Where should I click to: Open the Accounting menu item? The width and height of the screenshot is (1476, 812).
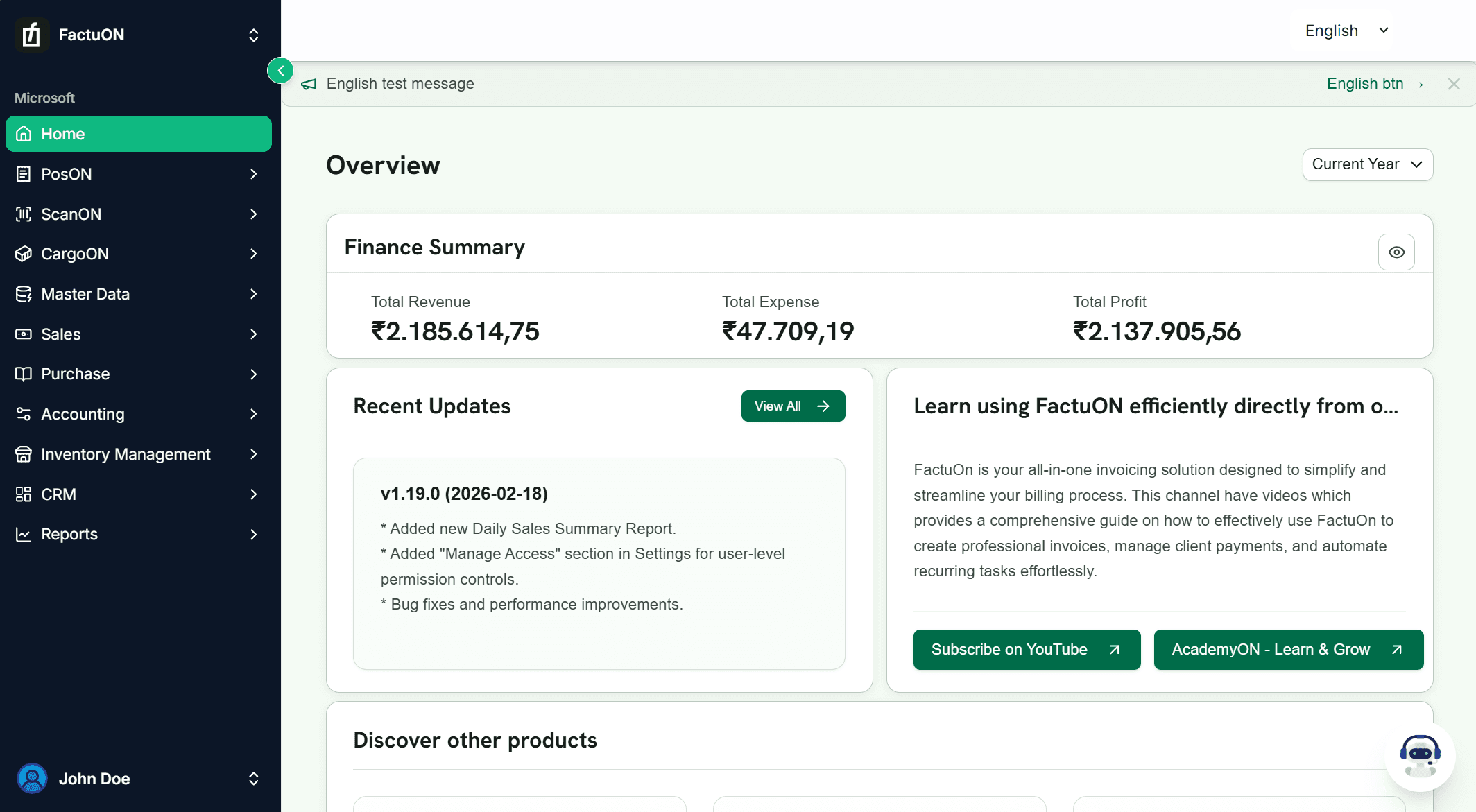(139, 414)
